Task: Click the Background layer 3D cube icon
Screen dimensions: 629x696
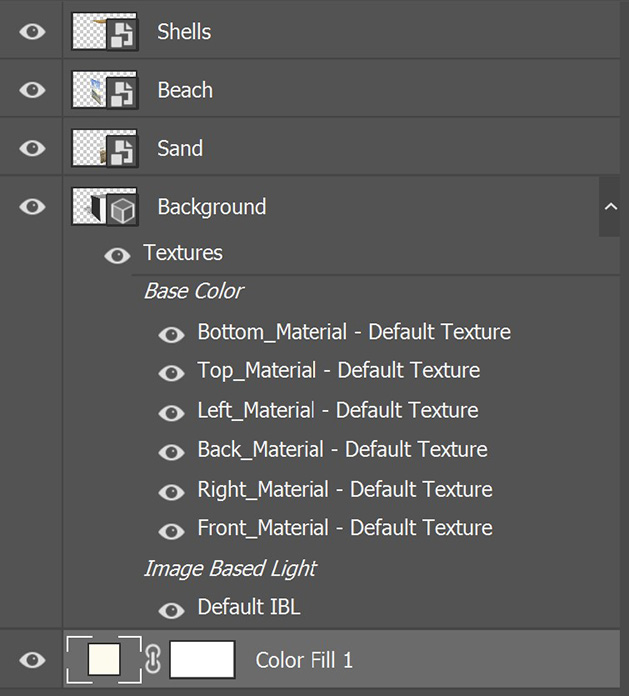Action: 122,210
